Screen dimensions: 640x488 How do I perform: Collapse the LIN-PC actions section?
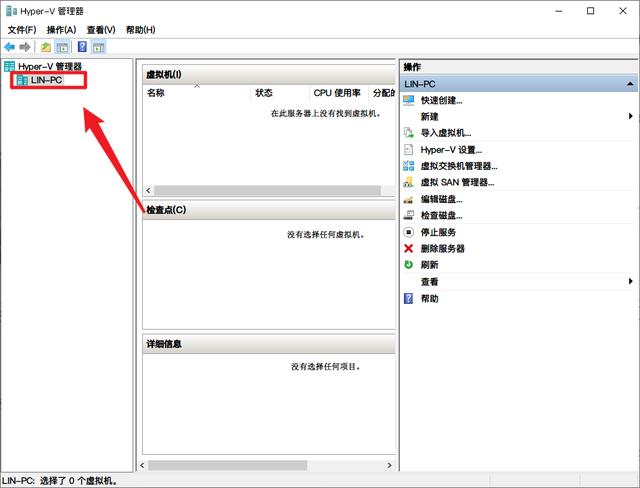tap(630, 84)
